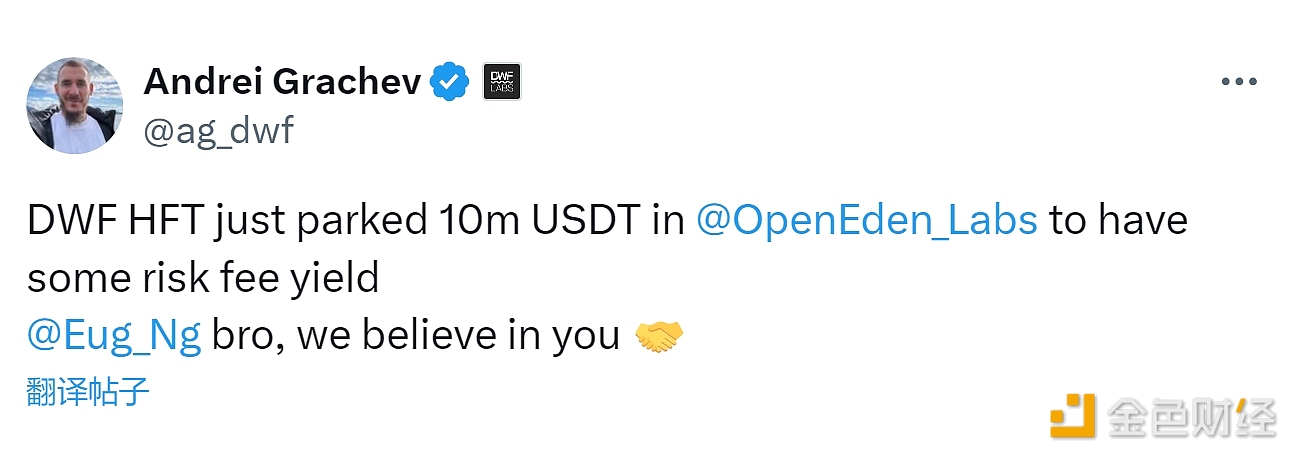Open the Andrei Grachev display name link
This screenshot has height=451, width=1289.
[x=282, y=82]
